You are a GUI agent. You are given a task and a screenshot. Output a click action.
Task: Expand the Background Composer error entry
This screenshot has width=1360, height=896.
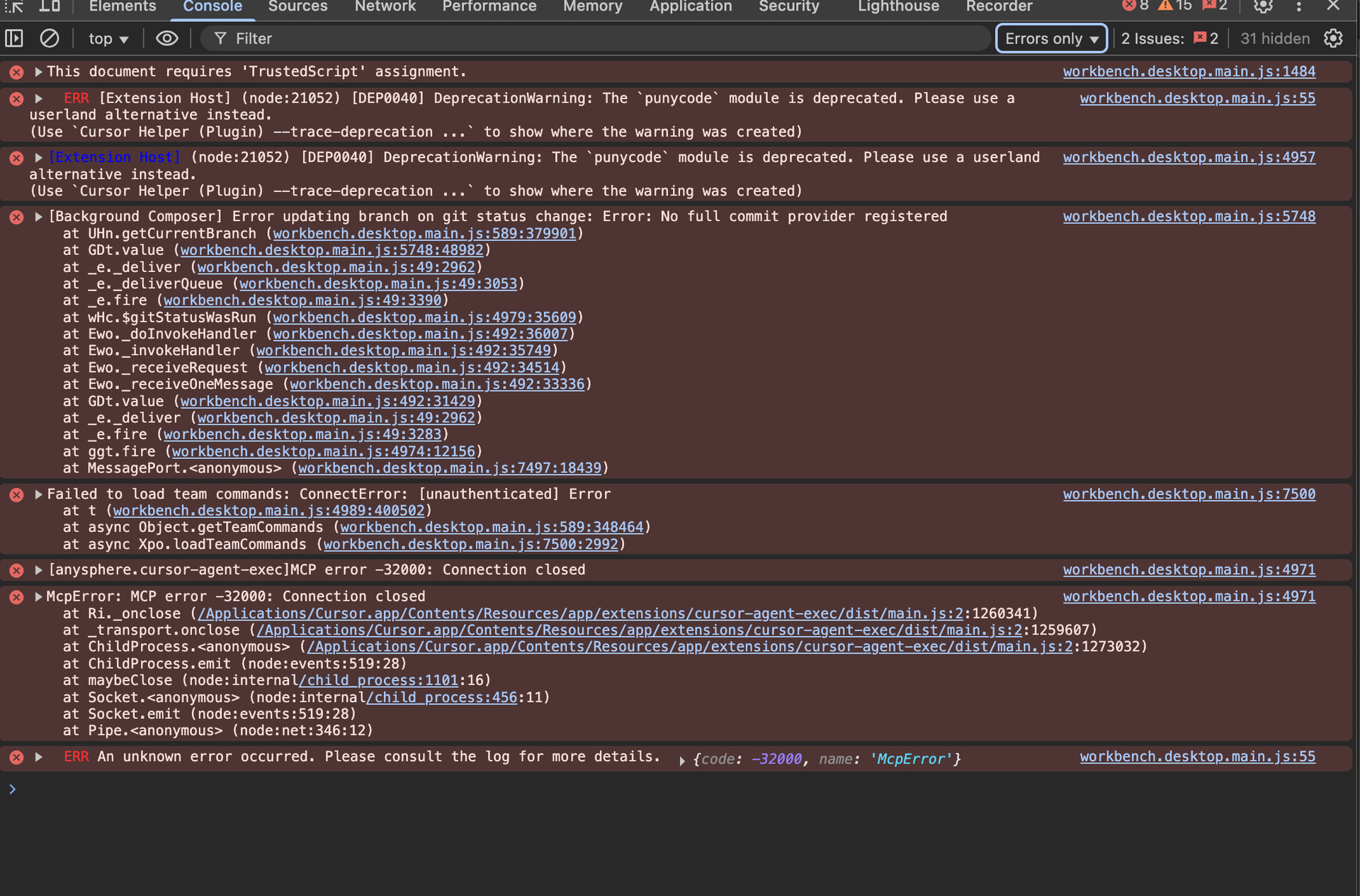click(x=39, y=217)
